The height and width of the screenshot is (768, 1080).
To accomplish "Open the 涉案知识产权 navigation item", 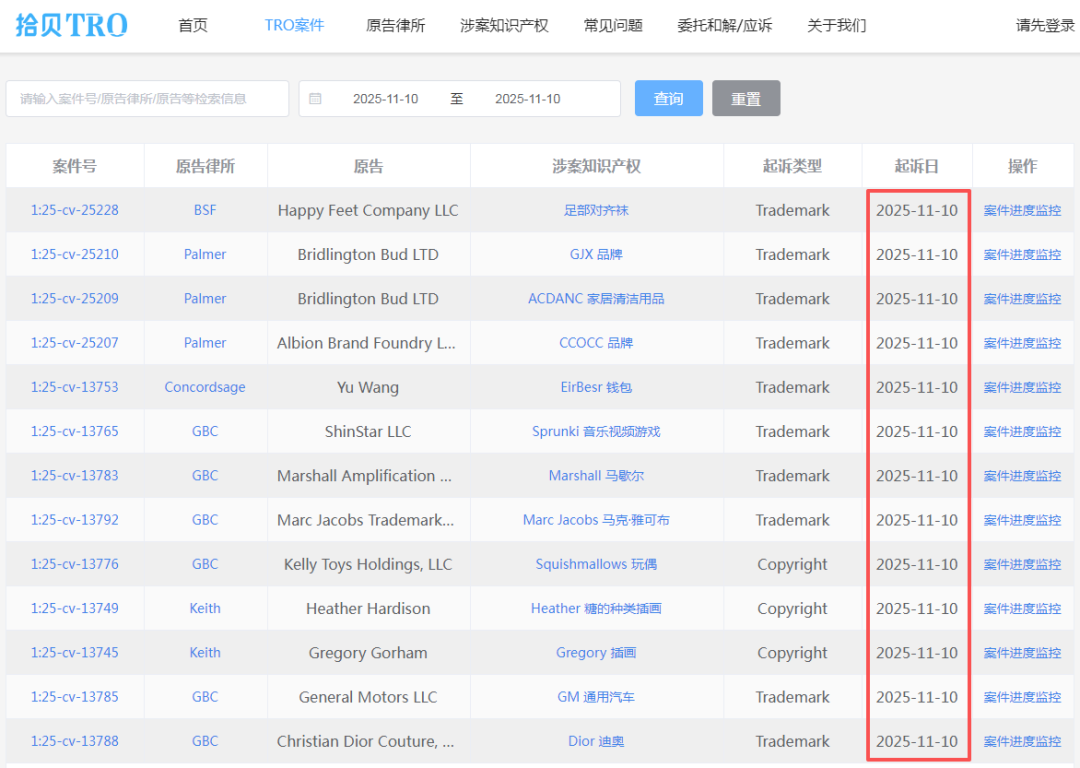I will pos(504,25).
